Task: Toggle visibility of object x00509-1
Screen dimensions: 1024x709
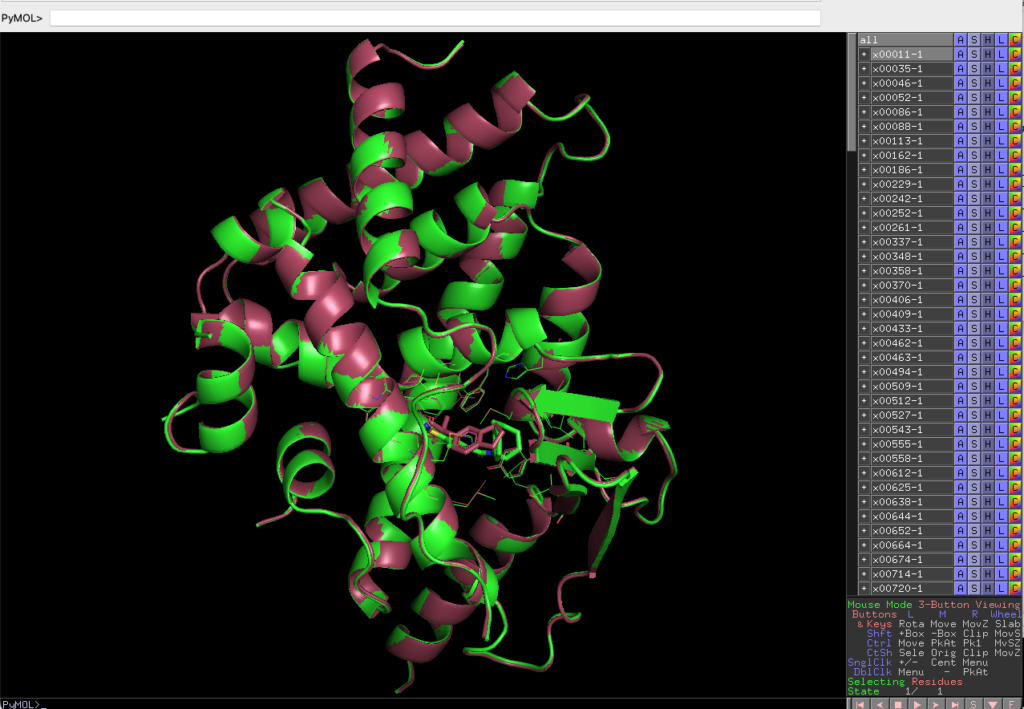Action: coord(912,386)
